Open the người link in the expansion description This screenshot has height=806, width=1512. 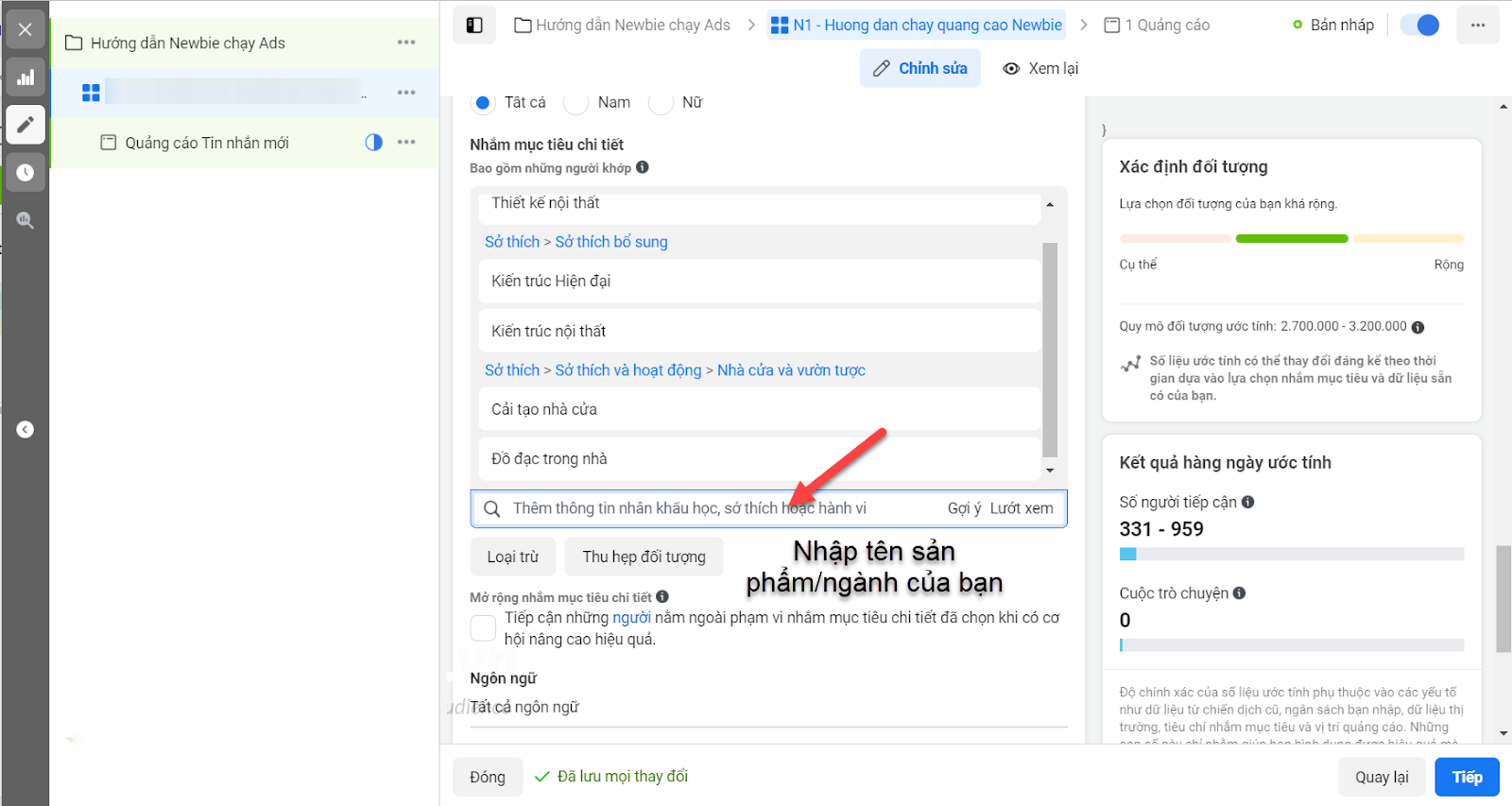(x=631, y=618)
